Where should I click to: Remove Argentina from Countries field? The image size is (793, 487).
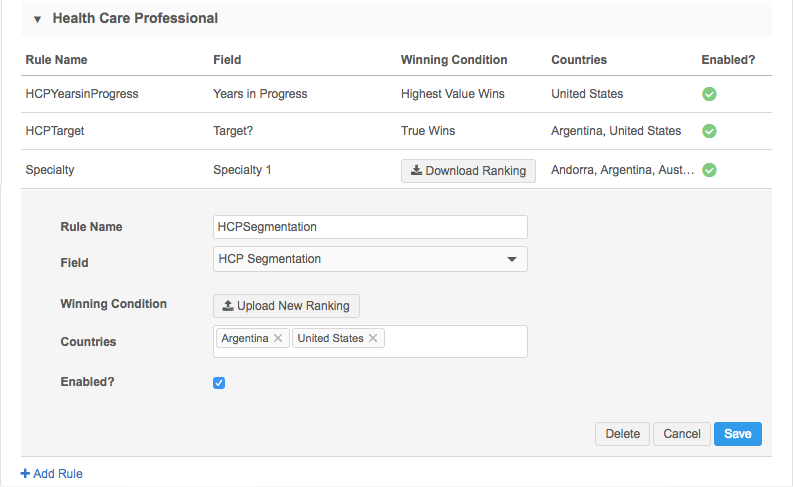(x=279, y=338)
